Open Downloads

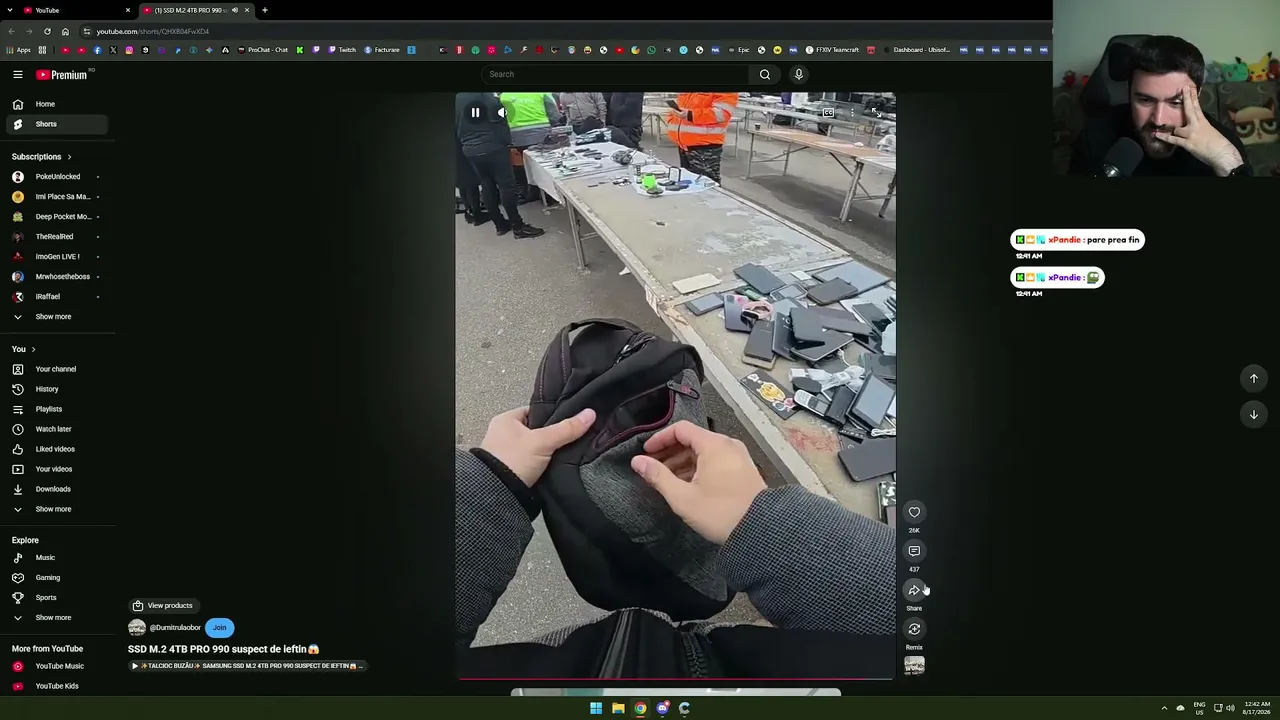[x=57, y=489]
